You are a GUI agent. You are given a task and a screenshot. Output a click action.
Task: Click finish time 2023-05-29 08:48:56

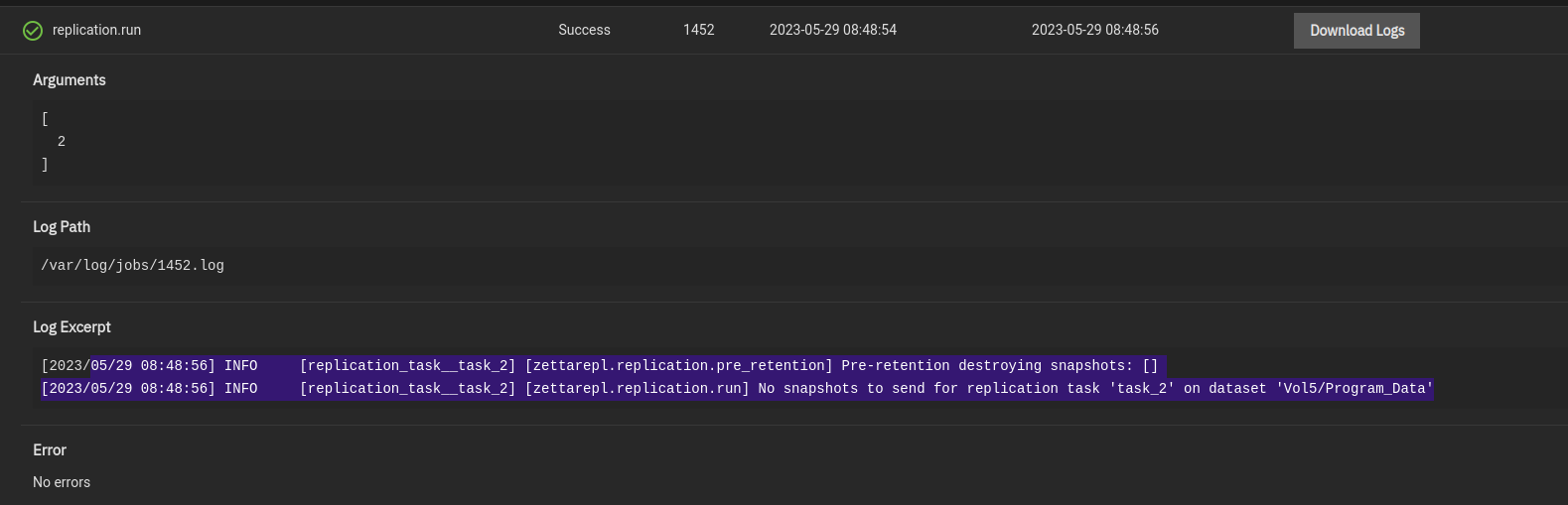tap(1095, 30)
